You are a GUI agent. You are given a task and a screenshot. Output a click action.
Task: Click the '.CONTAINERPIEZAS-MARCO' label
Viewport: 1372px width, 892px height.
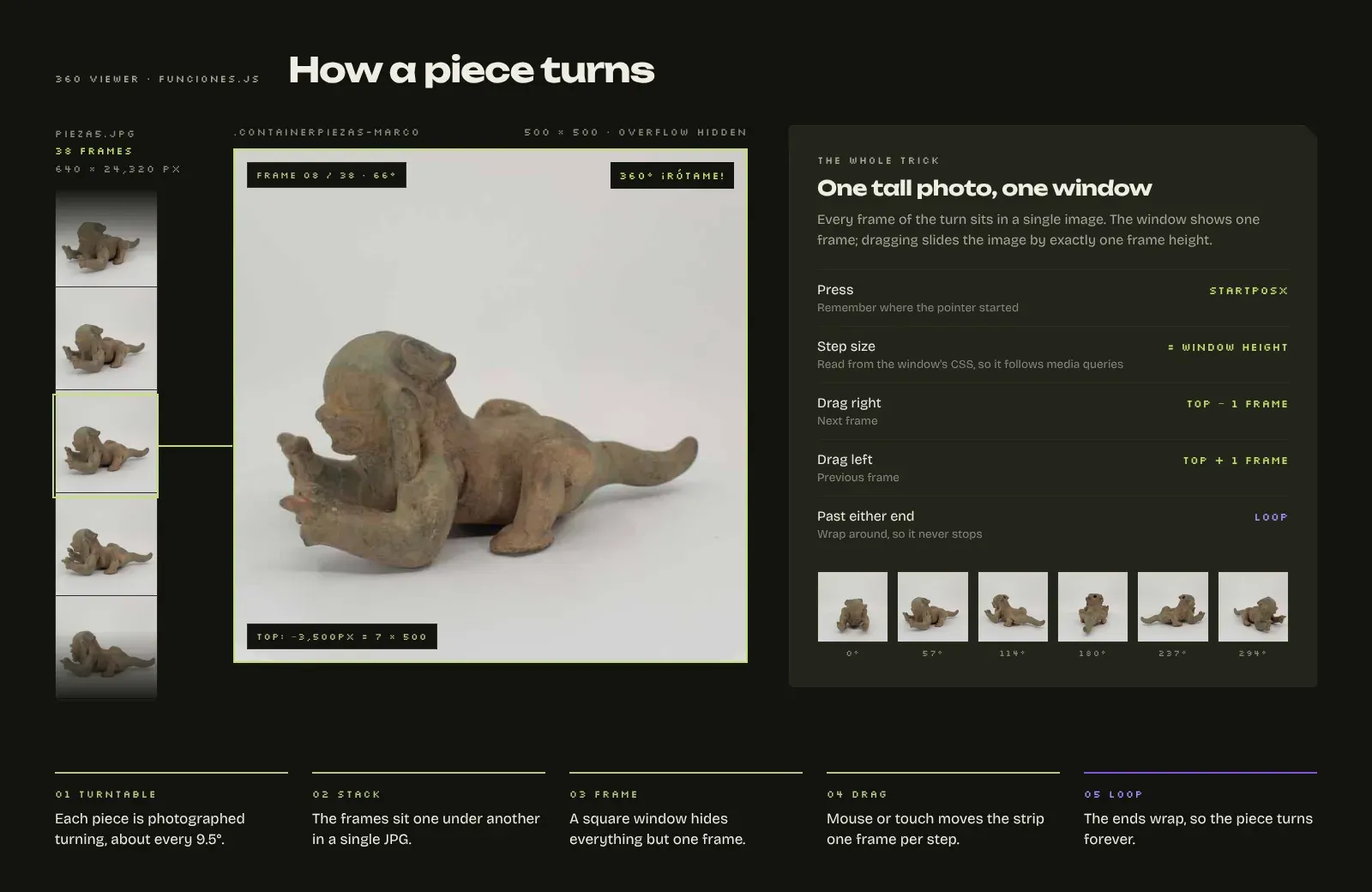coord(327,132)
